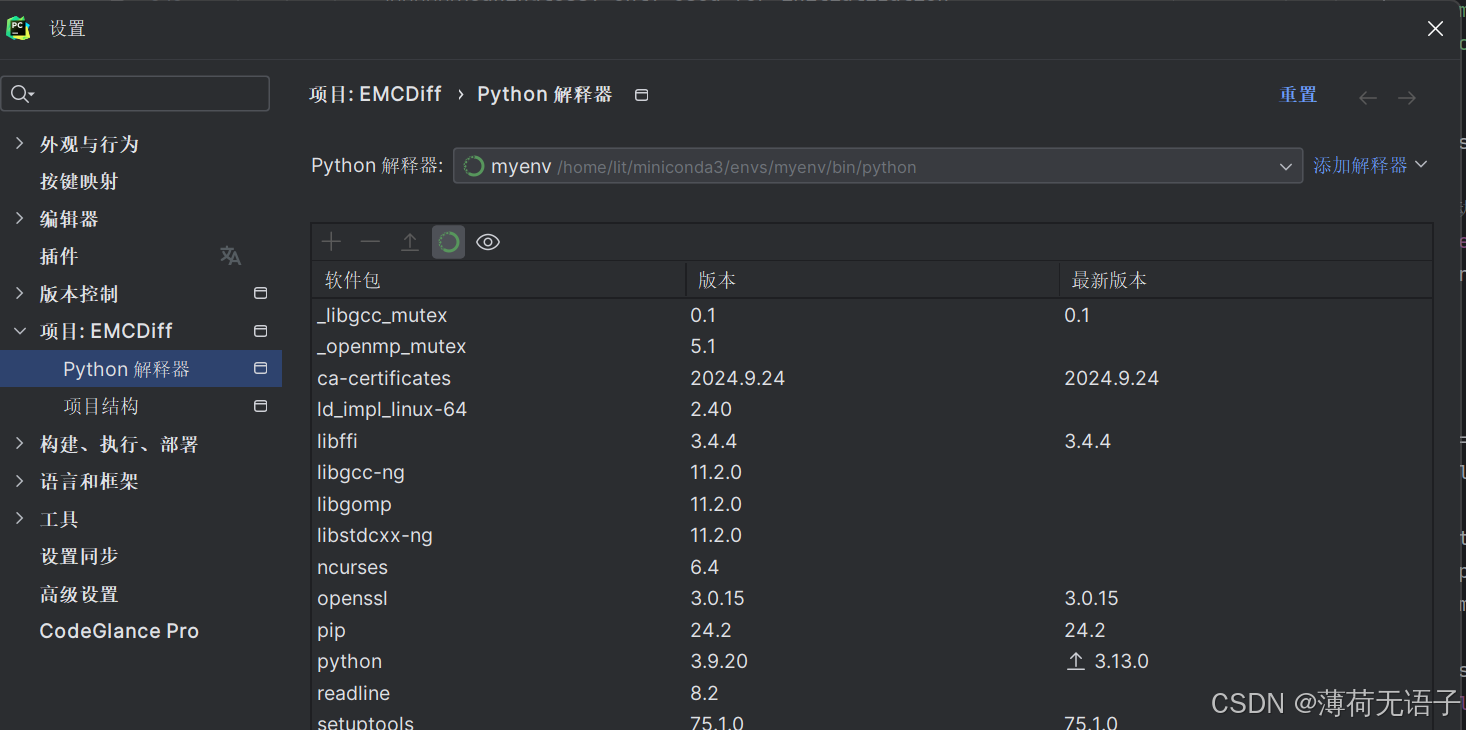The image size is (1466, 730).
Task: Open 高级设置 page
Action: click(79, 594)
